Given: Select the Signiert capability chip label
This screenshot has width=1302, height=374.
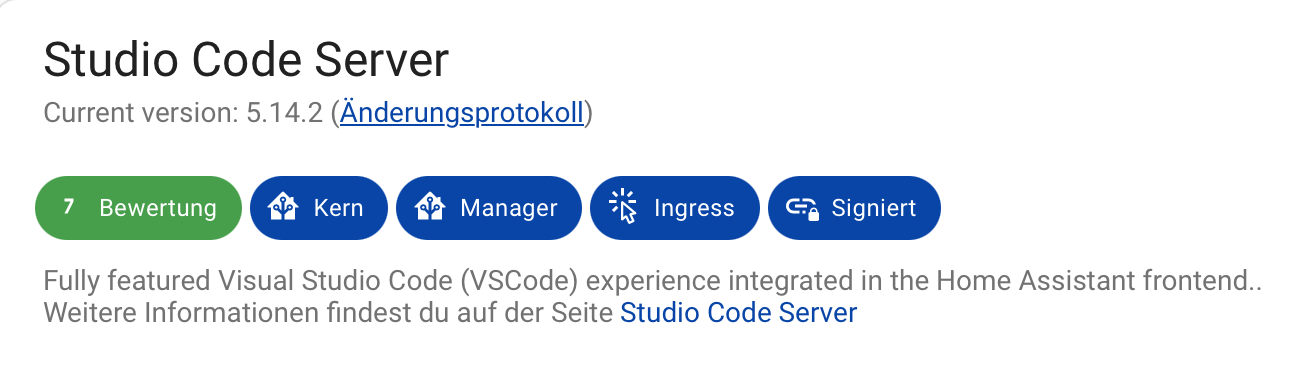Looking at the screenshot, I should (874, 208).
